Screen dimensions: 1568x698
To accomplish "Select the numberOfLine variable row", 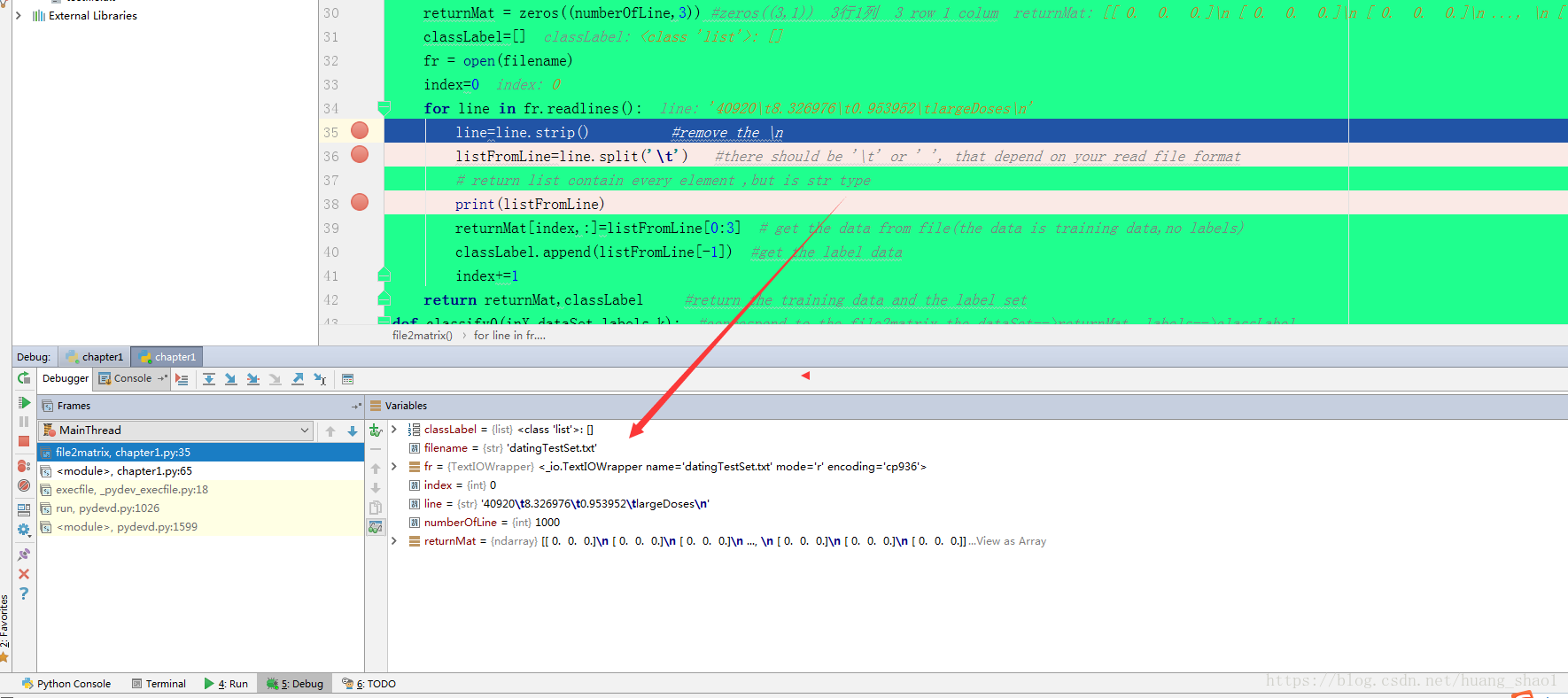I will click(x=978, y=523).
